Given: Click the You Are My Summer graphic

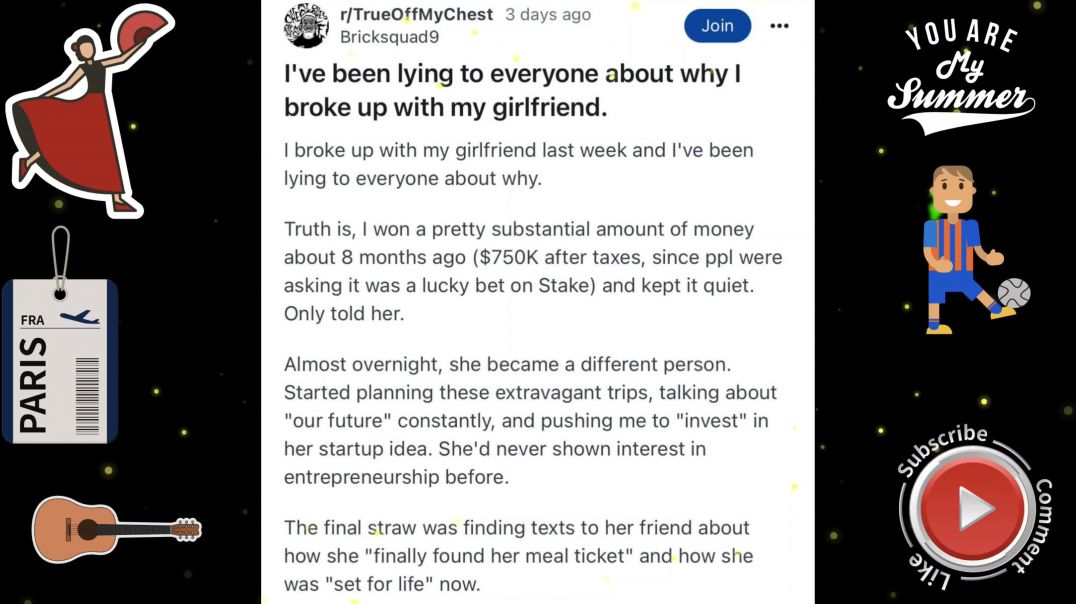Looking at the screenshot, I should click(x=961, y=74).
